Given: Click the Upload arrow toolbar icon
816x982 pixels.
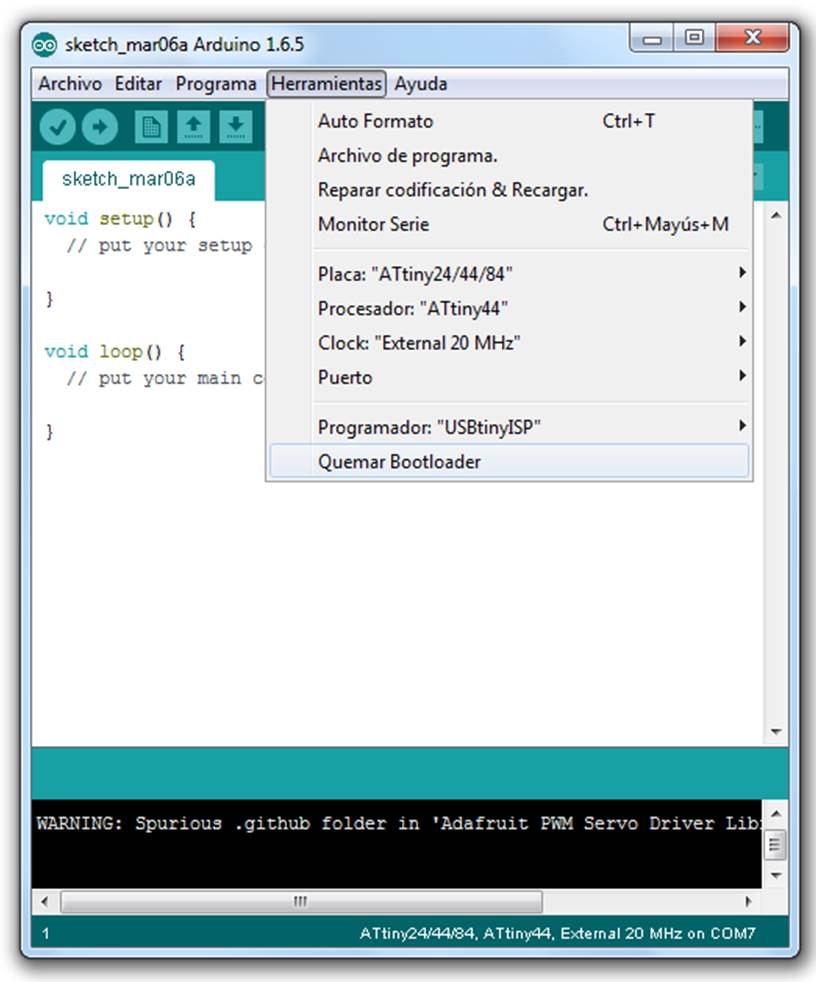Looking at the screenshot, I should [100, 127].
